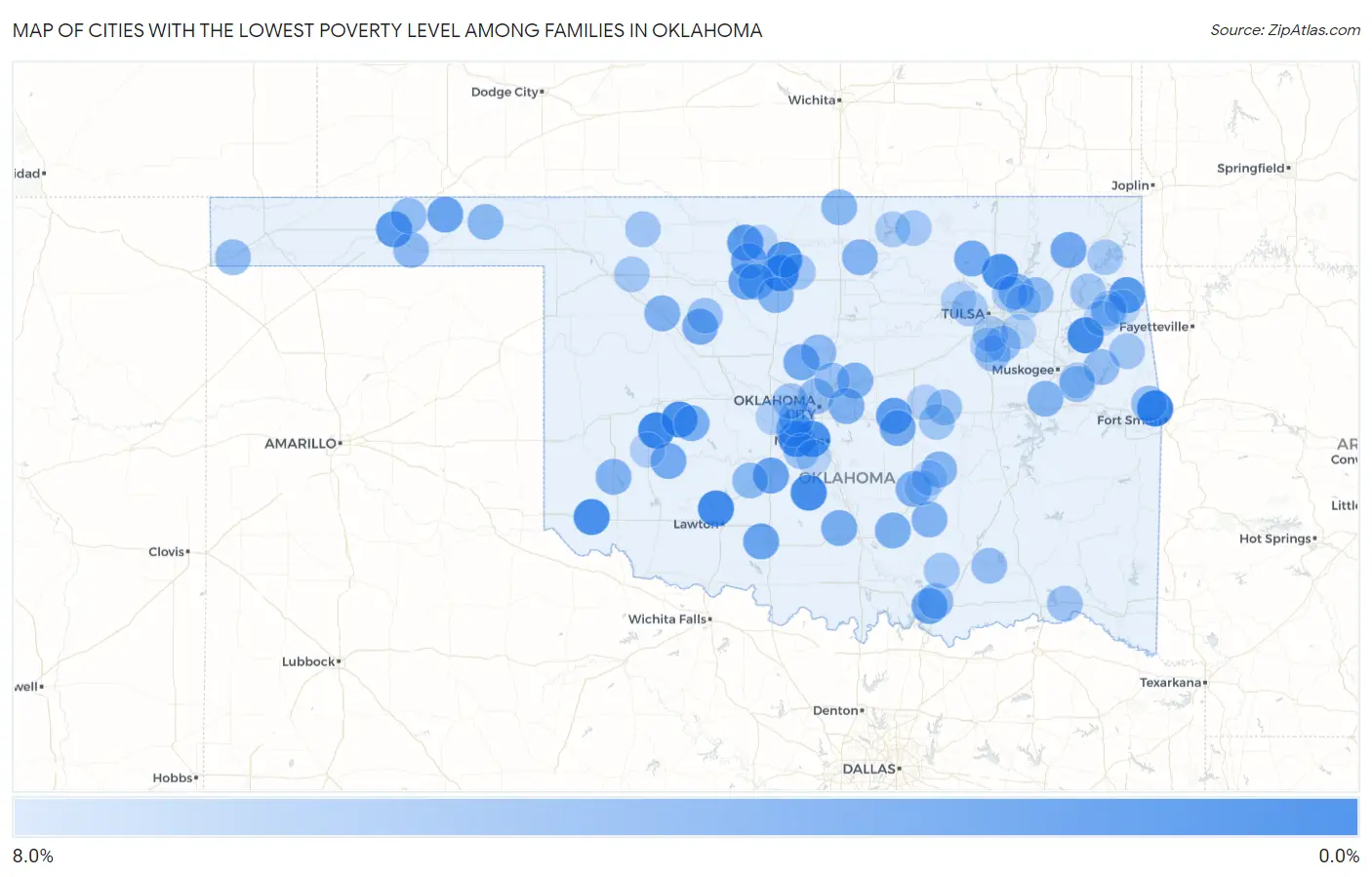Image resolution: width=1372 pixels, height=877 pixels.
Task: Click the Amarillo city label
Action: (x=301, y=444)
